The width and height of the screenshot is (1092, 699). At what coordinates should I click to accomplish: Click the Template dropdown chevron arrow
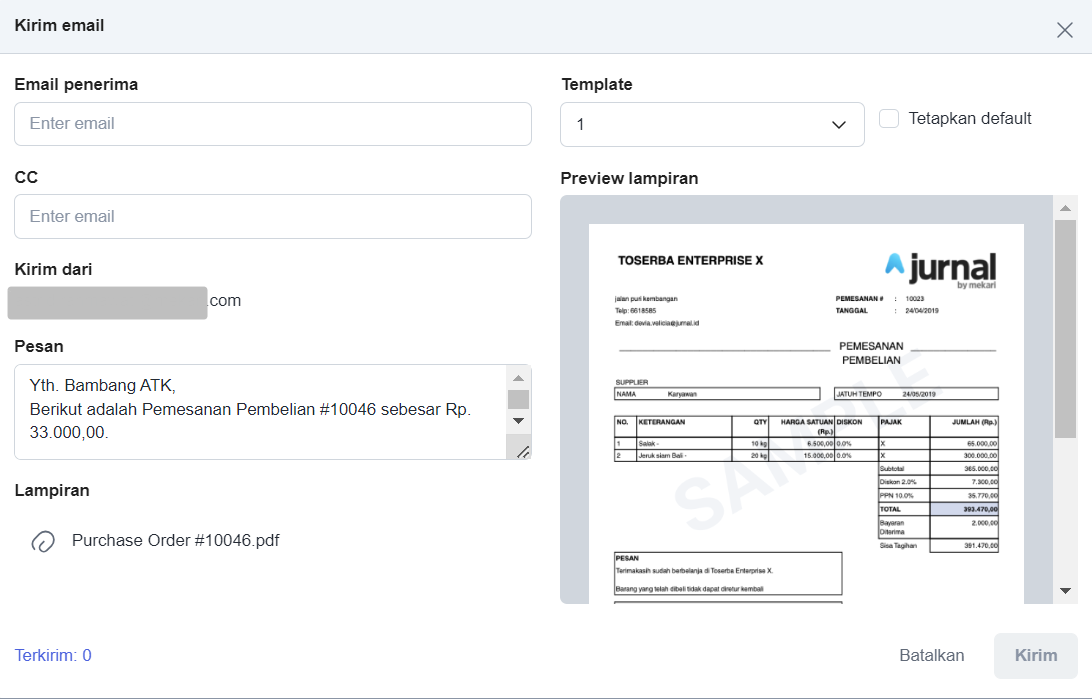838,125
